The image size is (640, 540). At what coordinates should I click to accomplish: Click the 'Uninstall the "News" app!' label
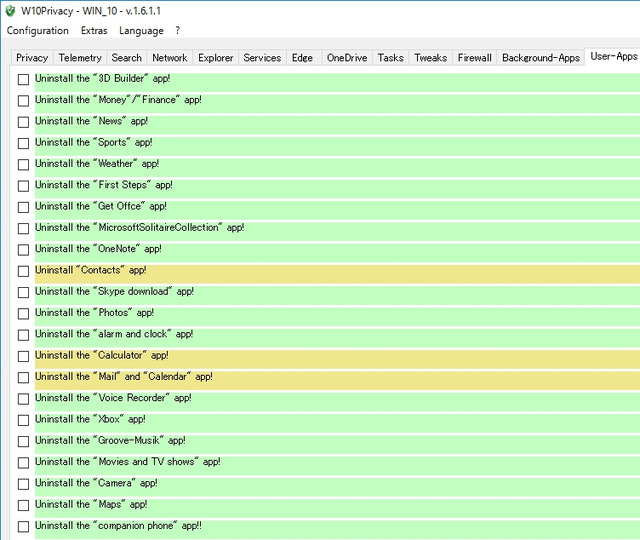click(91, 121)
